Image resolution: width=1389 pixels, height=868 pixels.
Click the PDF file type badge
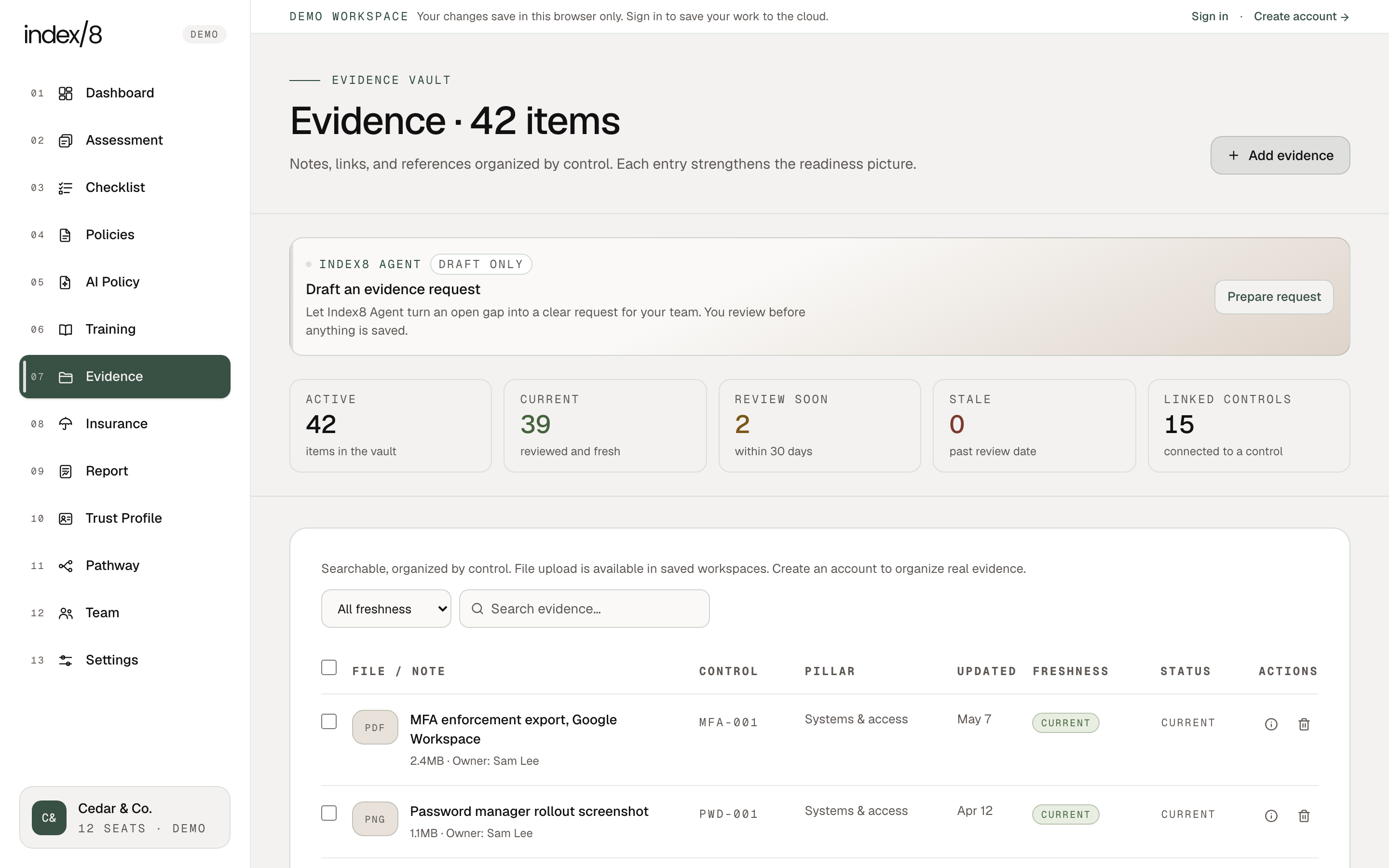[375, 727]
